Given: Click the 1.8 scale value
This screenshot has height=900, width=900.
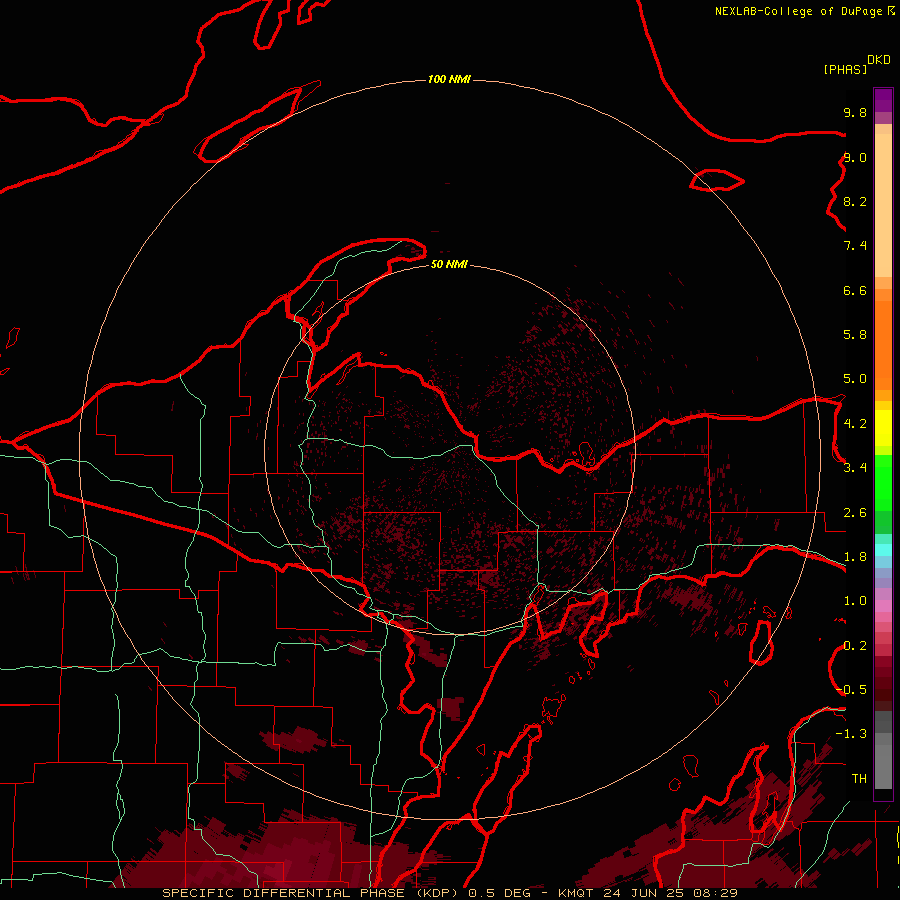Looking at the screenshot, I should click(x=855, y=556).
